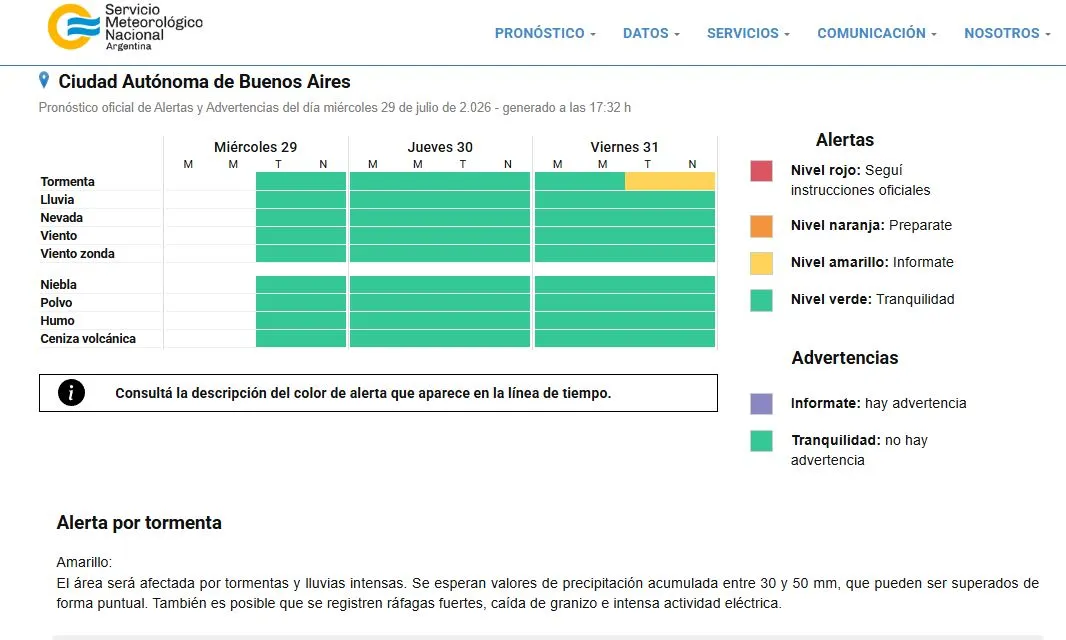Viewport: 1066px width, 640px height.
Task: Click the Alerta por tormenta heading
Action: pyautogui.click(x=139, y=522)
